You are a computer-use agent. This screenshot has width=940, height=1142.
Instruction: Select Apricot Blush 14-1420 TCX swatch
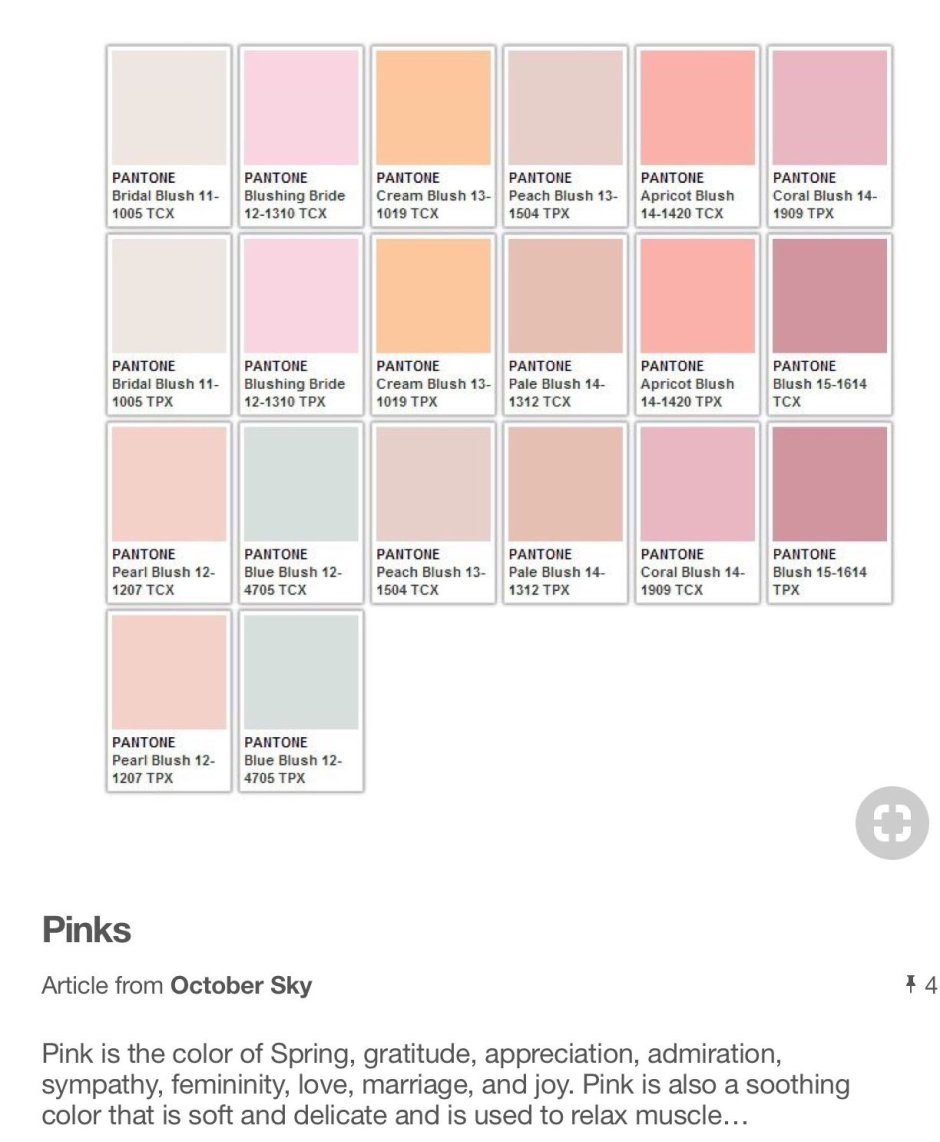[698, 136]
